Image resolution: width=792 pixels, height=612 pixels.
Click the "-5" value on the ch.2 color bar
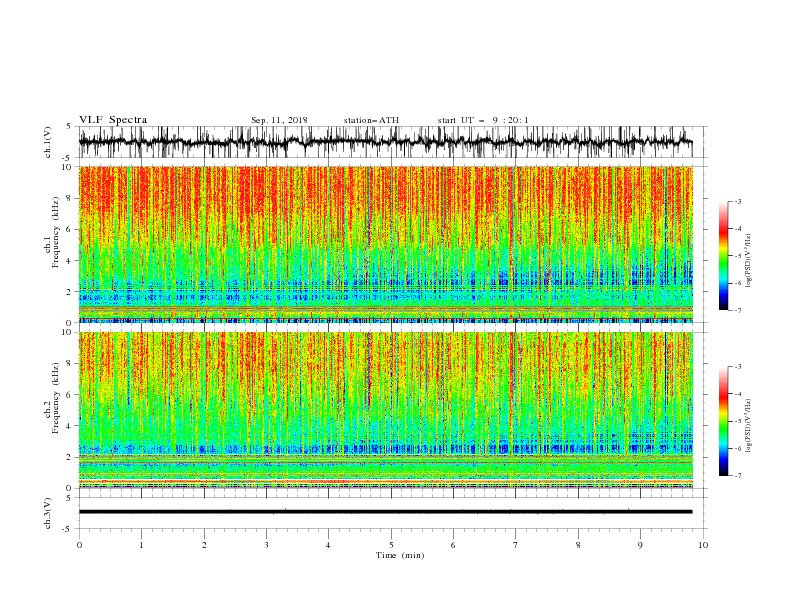pyautogui.click(x=738, y=421)
